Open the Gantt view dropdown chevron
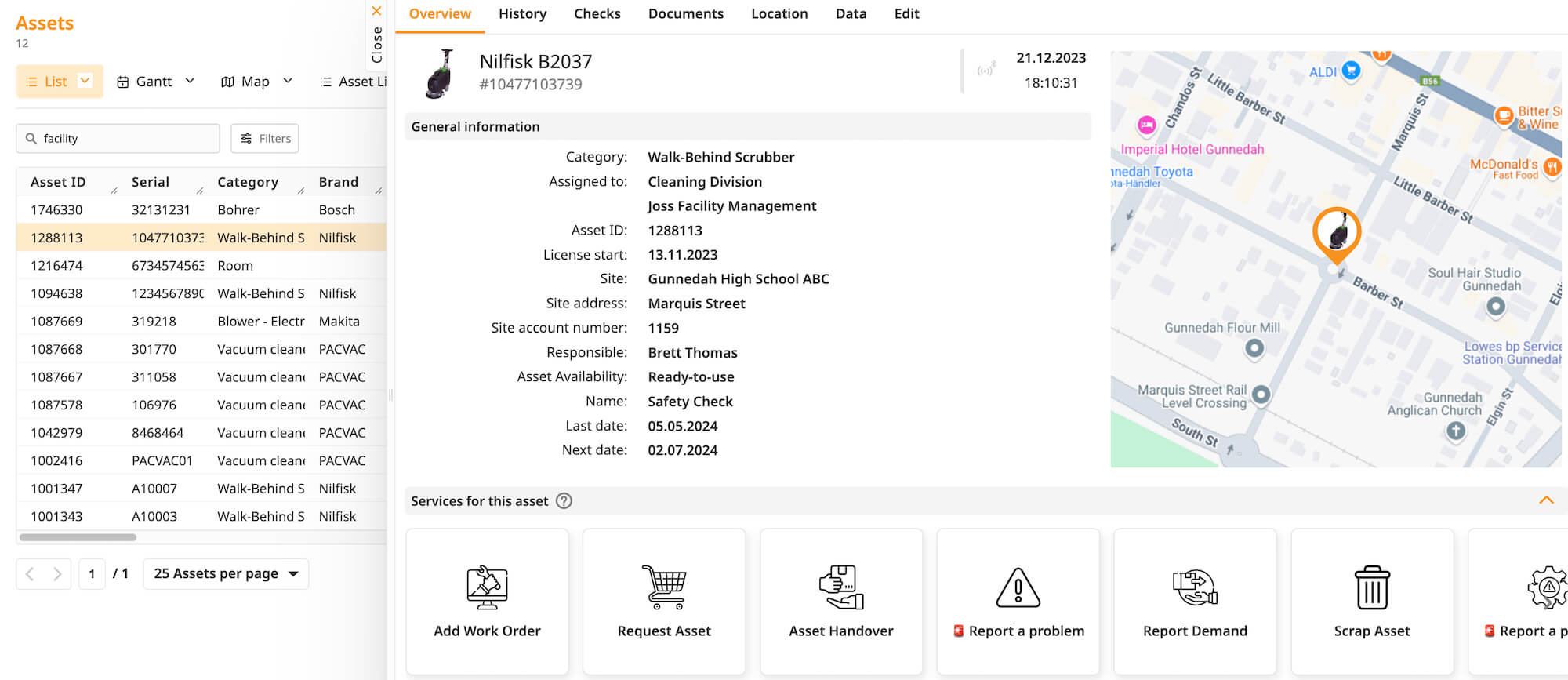 click(x=190, y=81)
